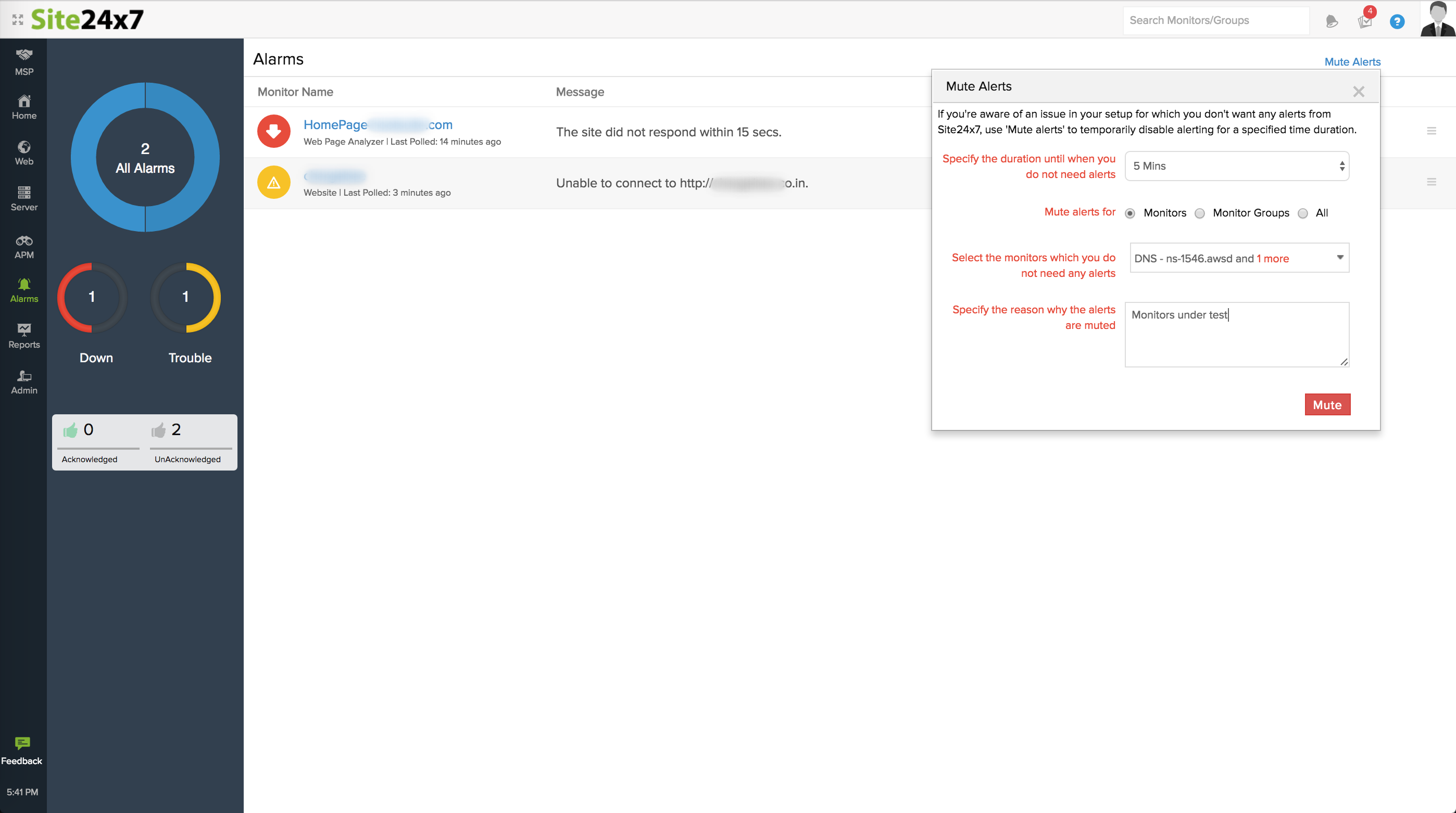Screen dimensions: 1456x813
Task: Click the reason for muting text area
Action: pyautogui.click(x=1237, y=335)
